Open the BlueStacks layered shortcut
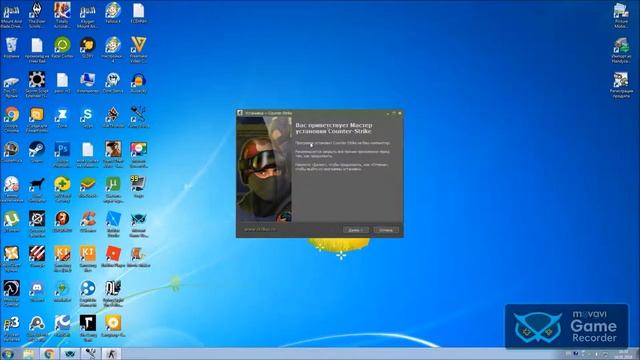Viewport: 640px width, 360px height. point(87,187)
